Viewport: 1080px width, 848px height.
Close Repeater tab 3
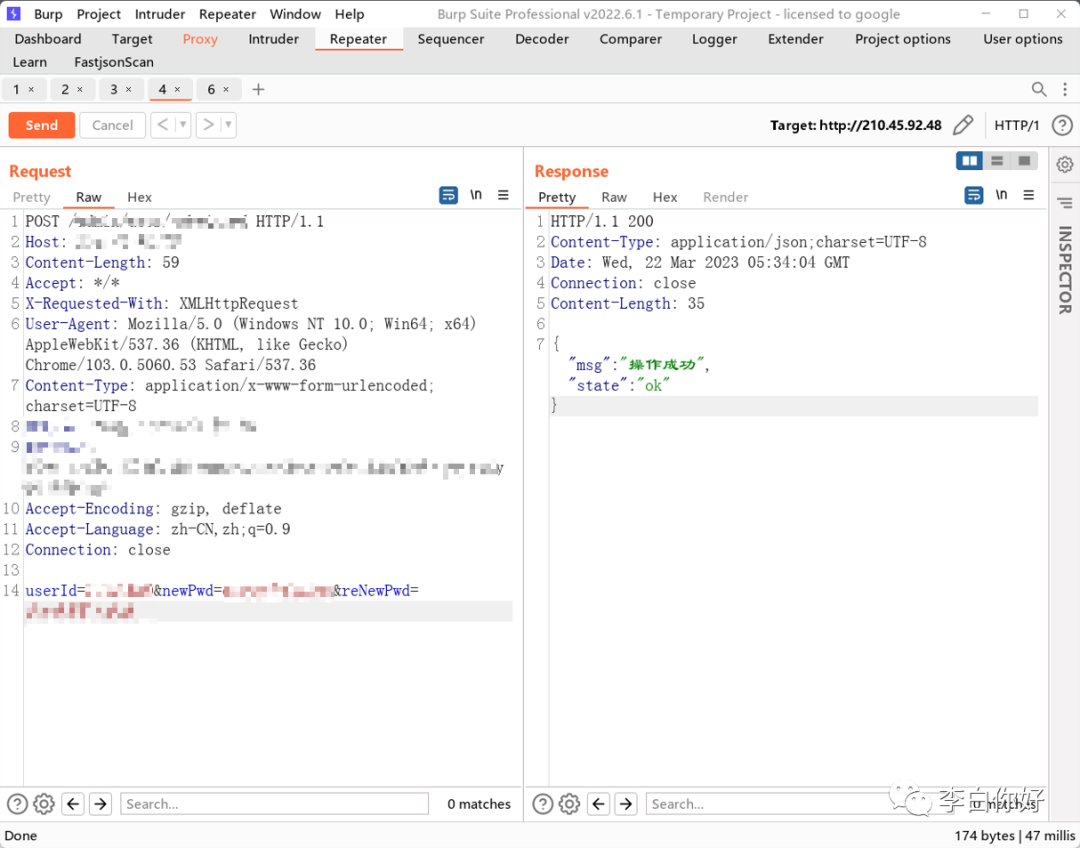click(x=128, y=90)
